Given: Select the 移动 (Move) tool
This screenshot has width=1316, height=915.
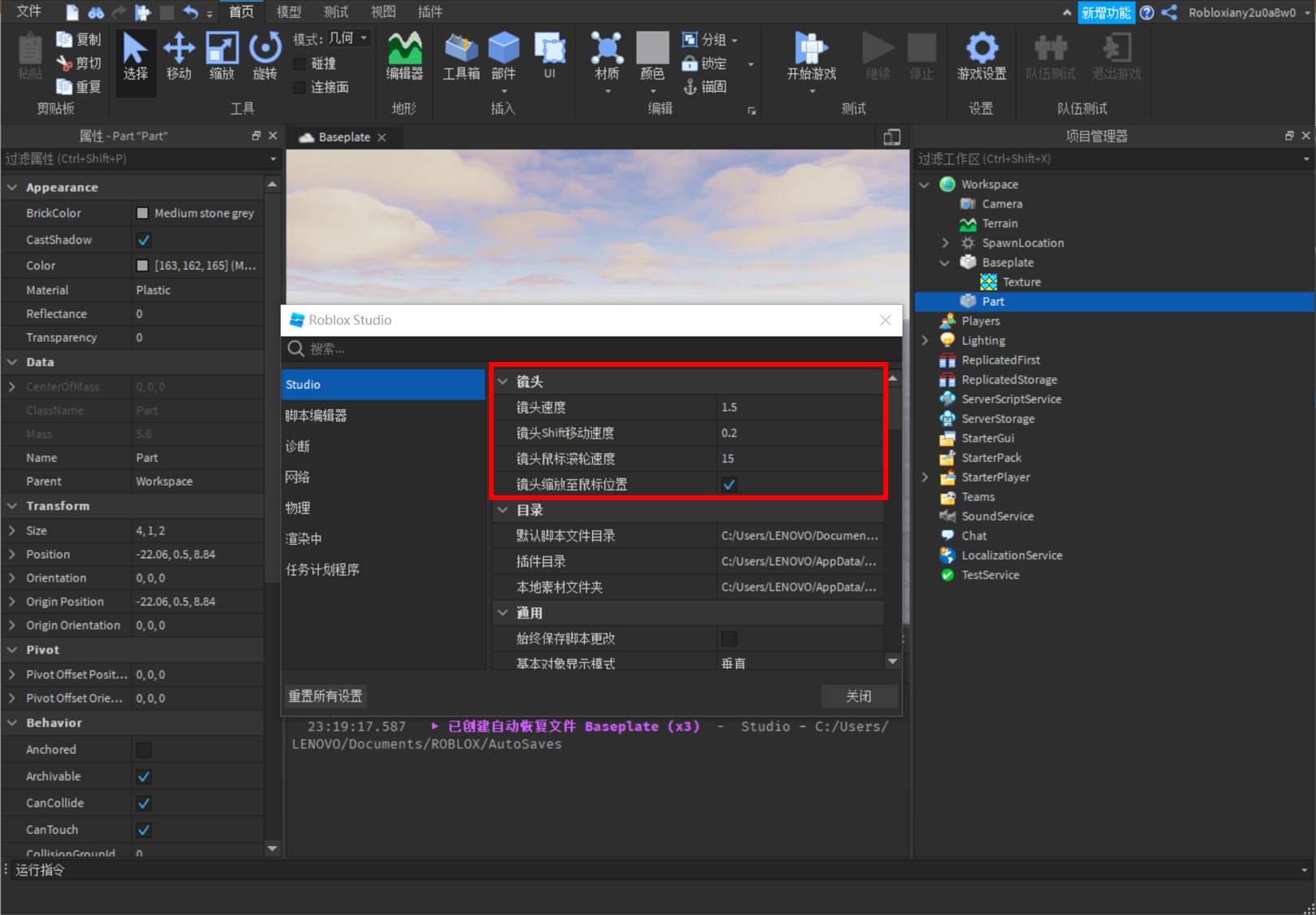Looking at the screenshot, I should click(179, 55).
